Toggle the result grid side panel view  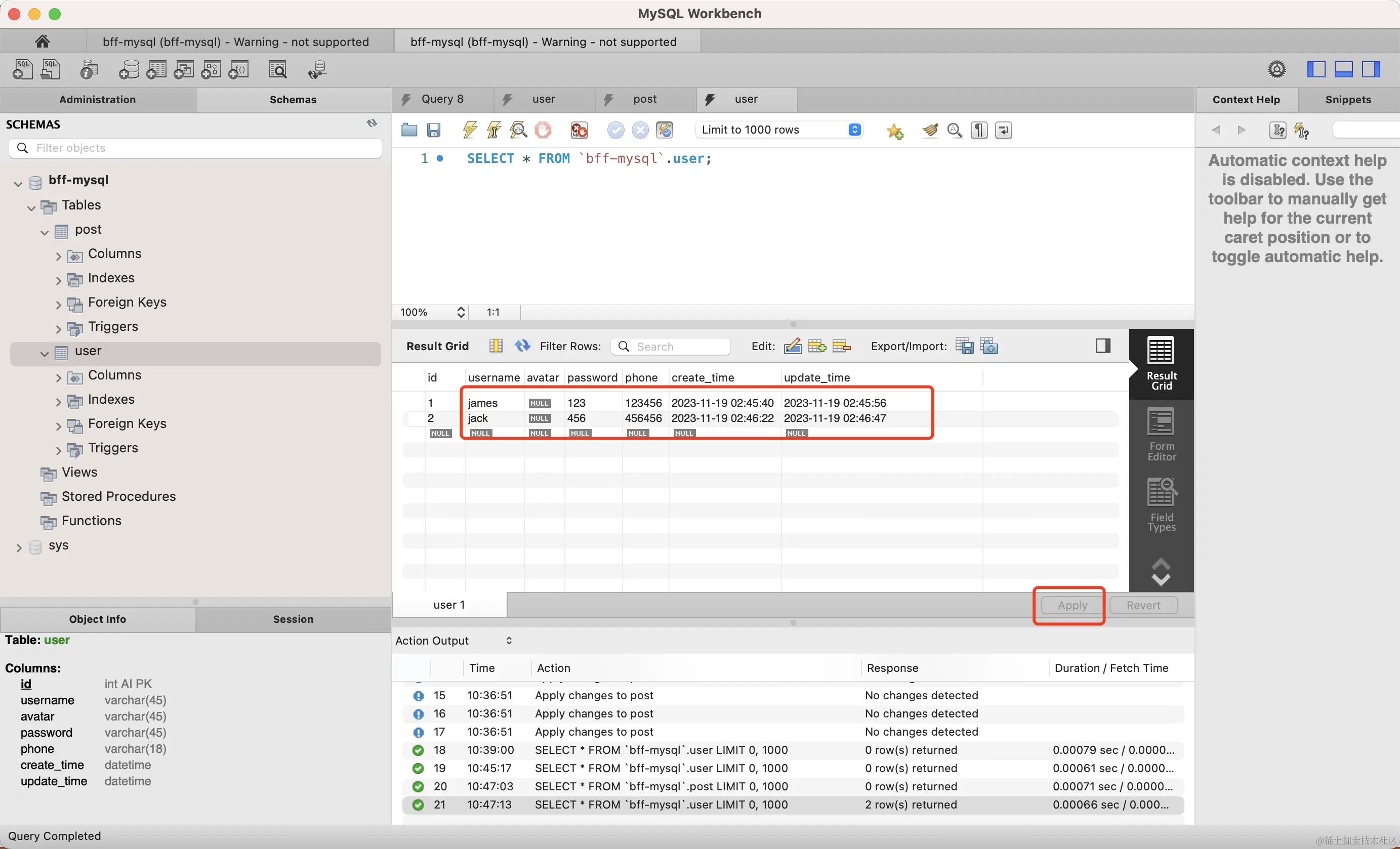(1103, 345)
